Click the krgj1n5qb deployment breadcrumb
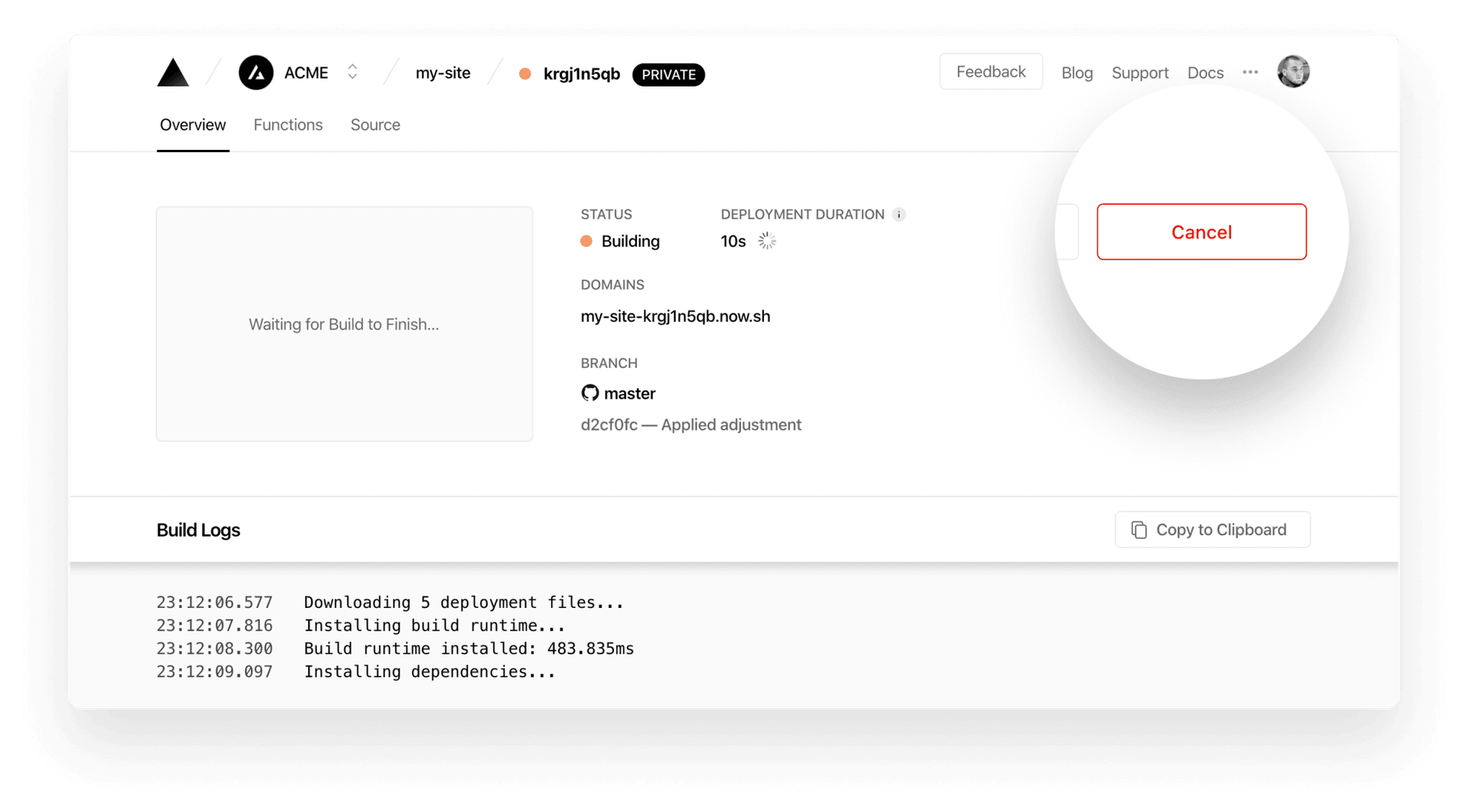This screenshot has height=812, width=1468. tap(581, 74)
